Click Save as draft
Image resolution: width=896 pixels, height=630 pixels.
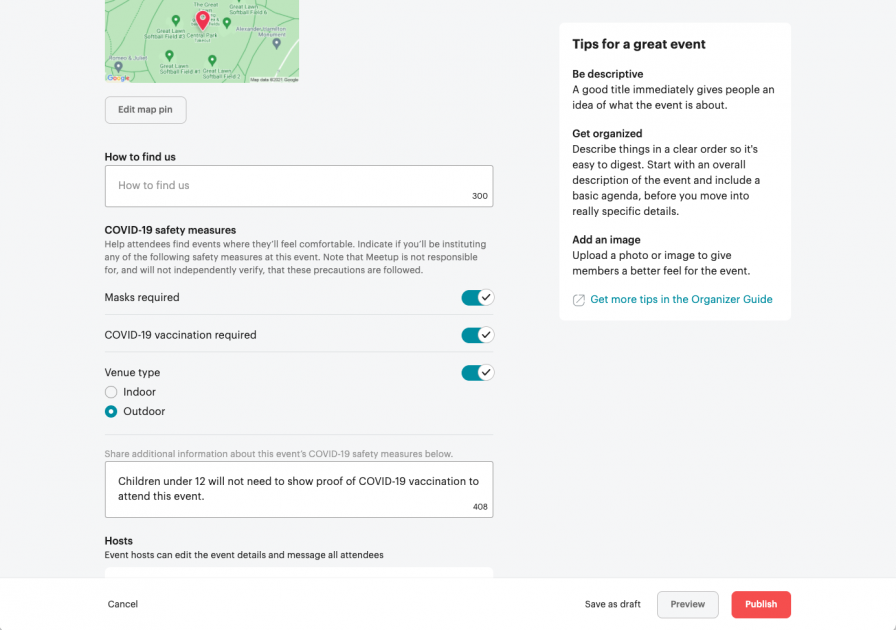612,604
